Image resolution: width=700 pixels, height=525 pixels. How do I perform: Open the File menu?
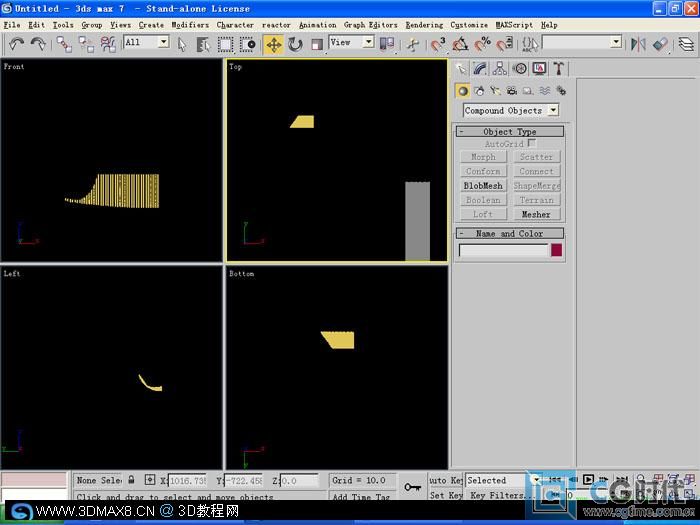12,25
